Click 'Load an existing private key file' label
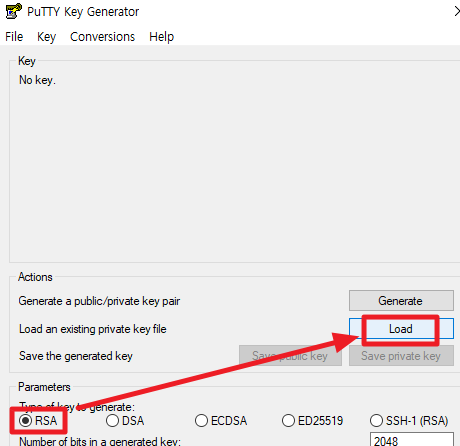This screenshot has width=460, height=446. point(93,329)
